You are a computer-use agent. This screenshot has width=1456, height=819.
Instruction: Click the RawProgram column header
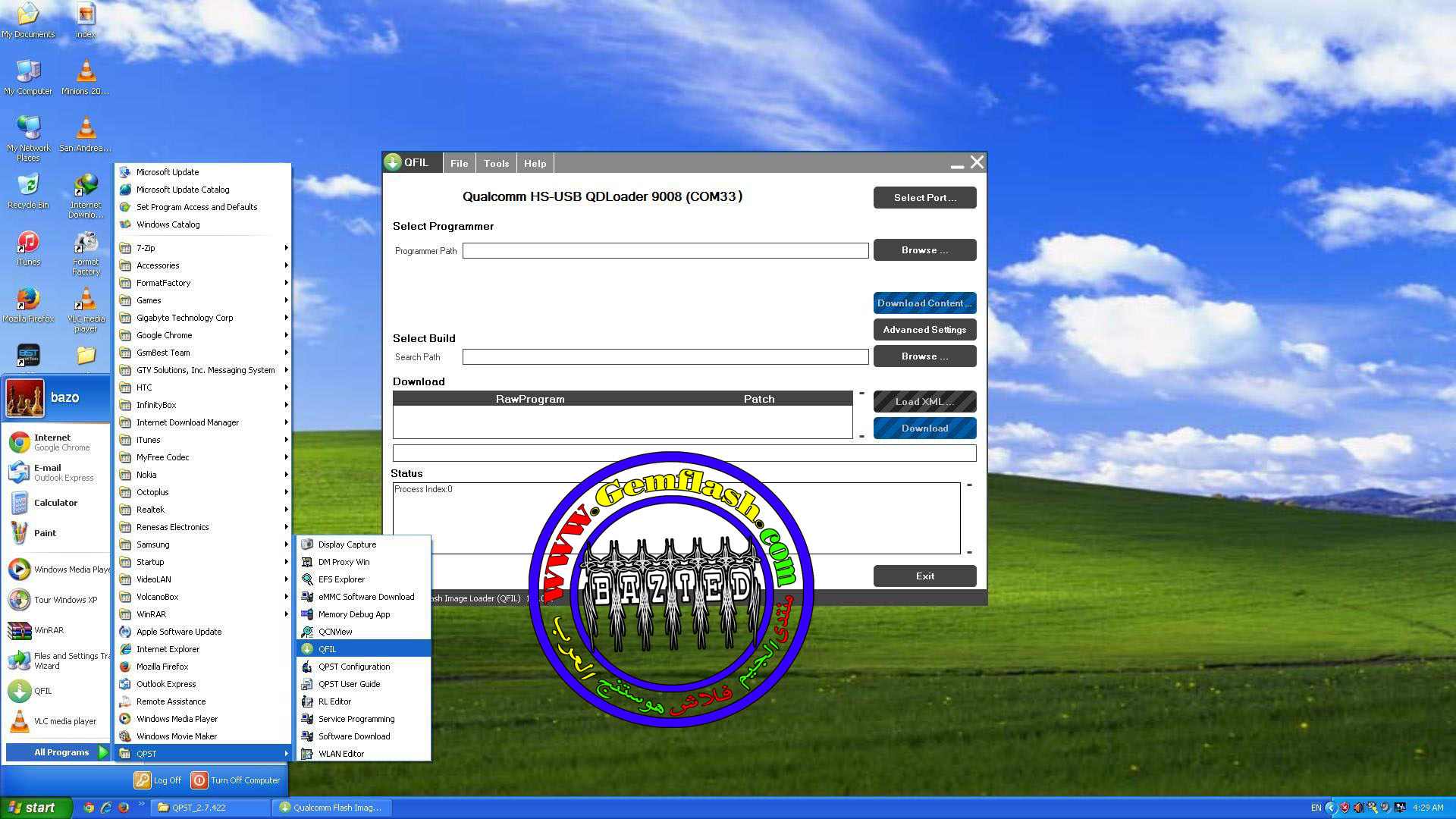(530, 399)
